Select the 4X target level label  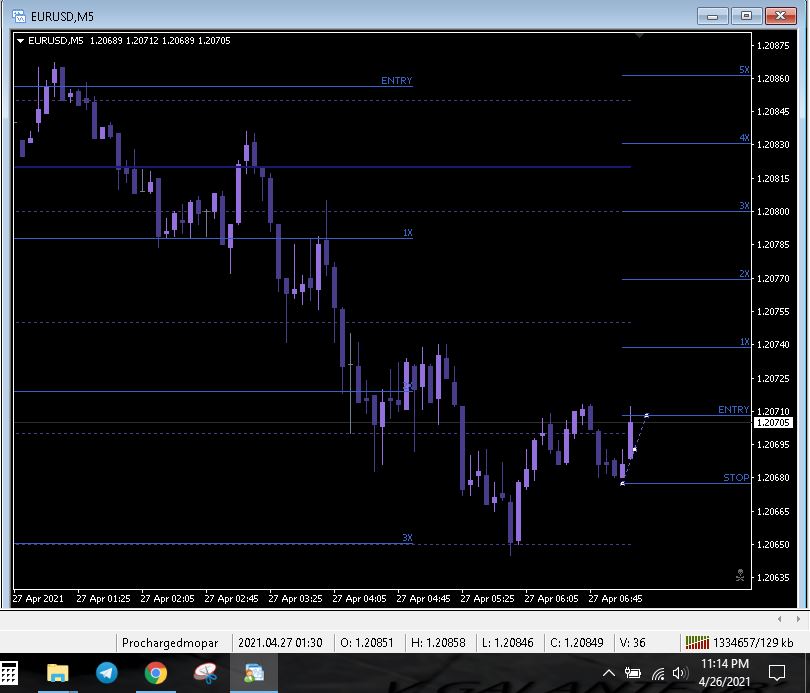[744, 138]
